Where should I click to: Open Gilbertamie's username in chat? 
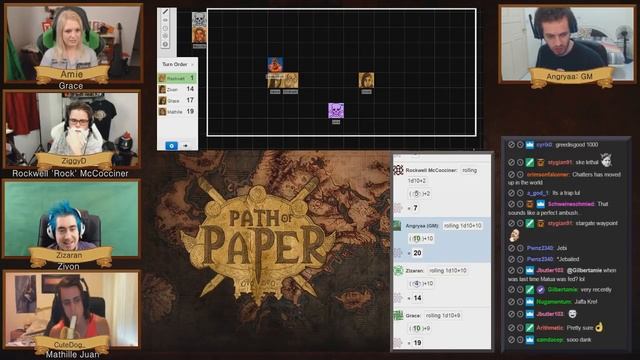coord(562,290)
